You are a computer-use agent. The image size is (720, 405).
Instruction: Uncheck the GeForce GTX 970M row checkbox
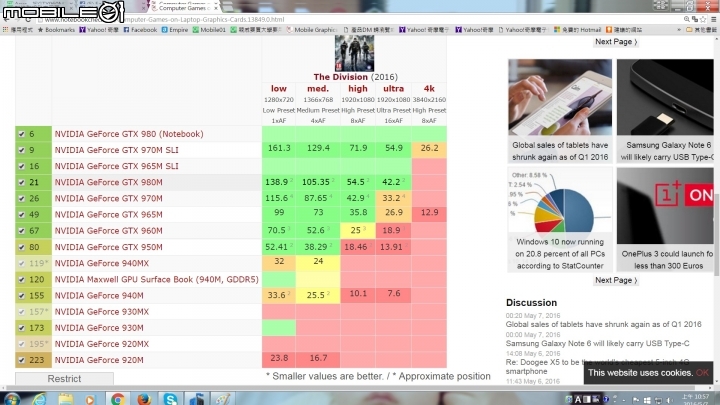22,198
